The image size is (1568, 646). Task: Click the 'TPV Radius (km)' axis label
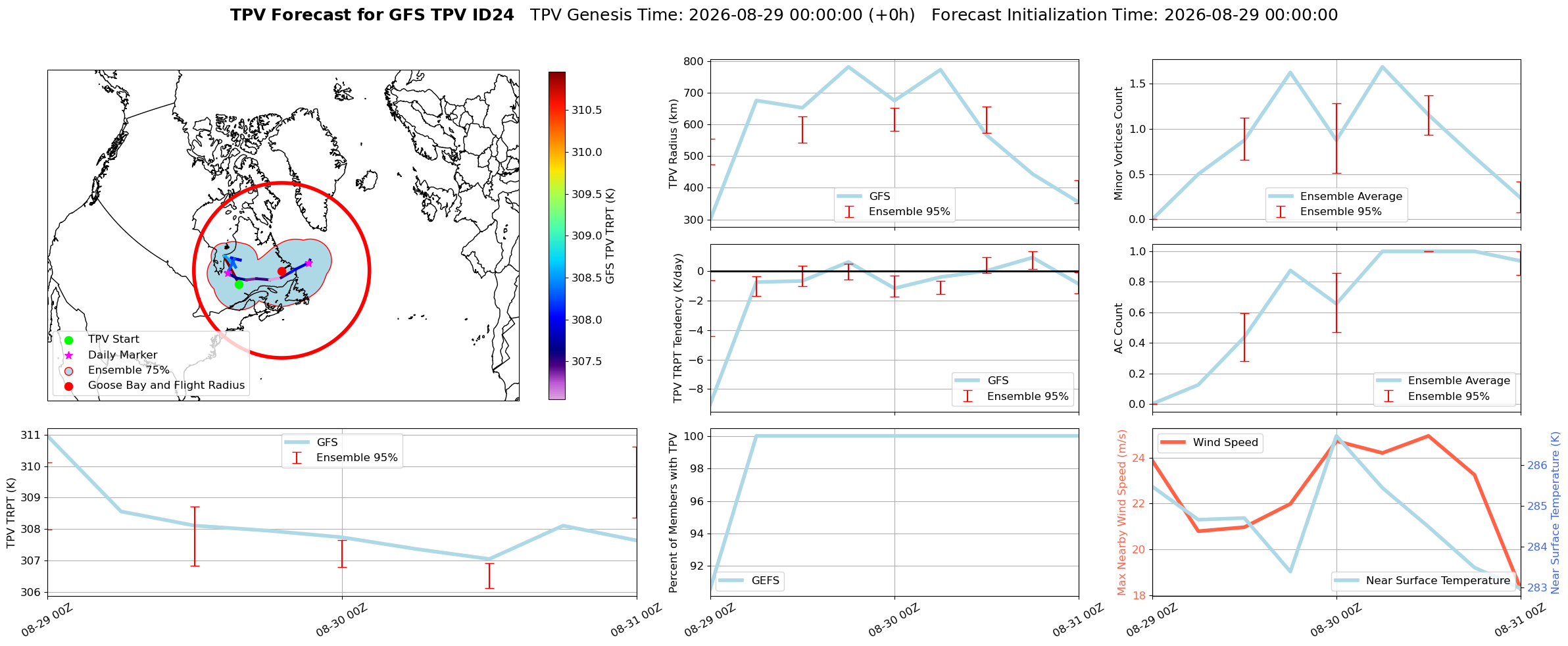673,143
